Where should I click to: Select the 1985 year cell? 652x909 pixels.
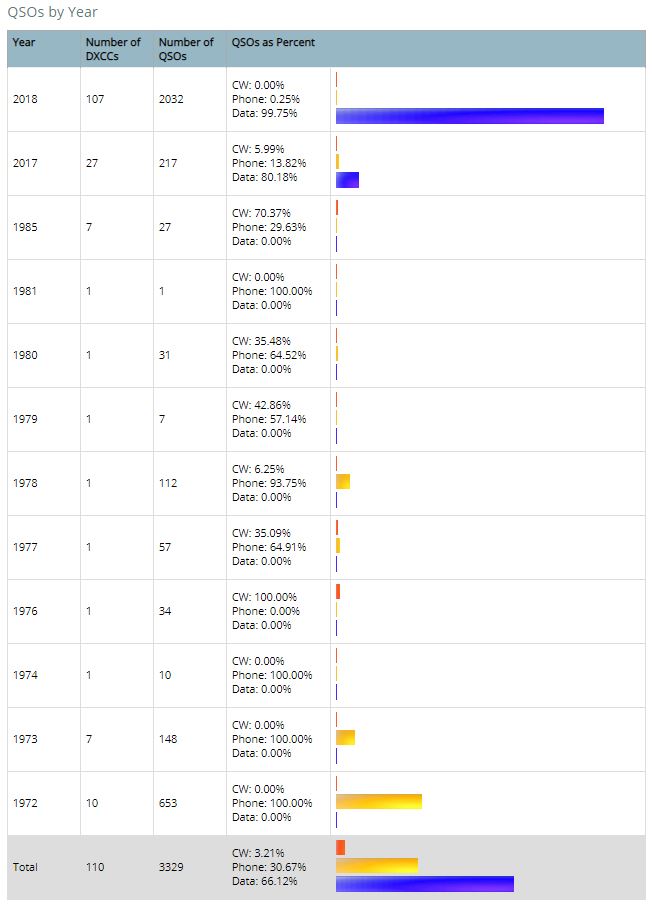pos(25,227)
